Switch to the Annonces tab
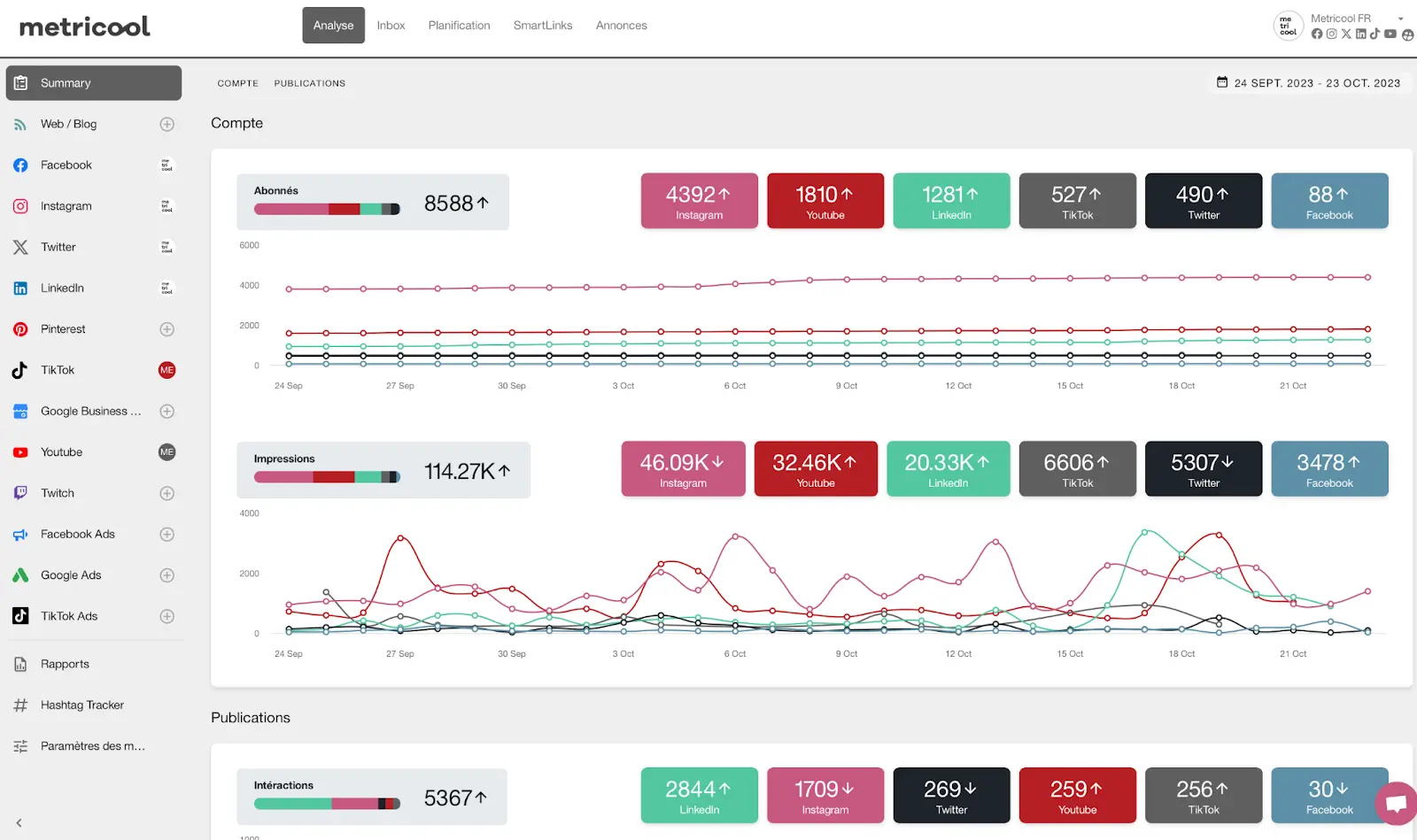 pos(621,26)
